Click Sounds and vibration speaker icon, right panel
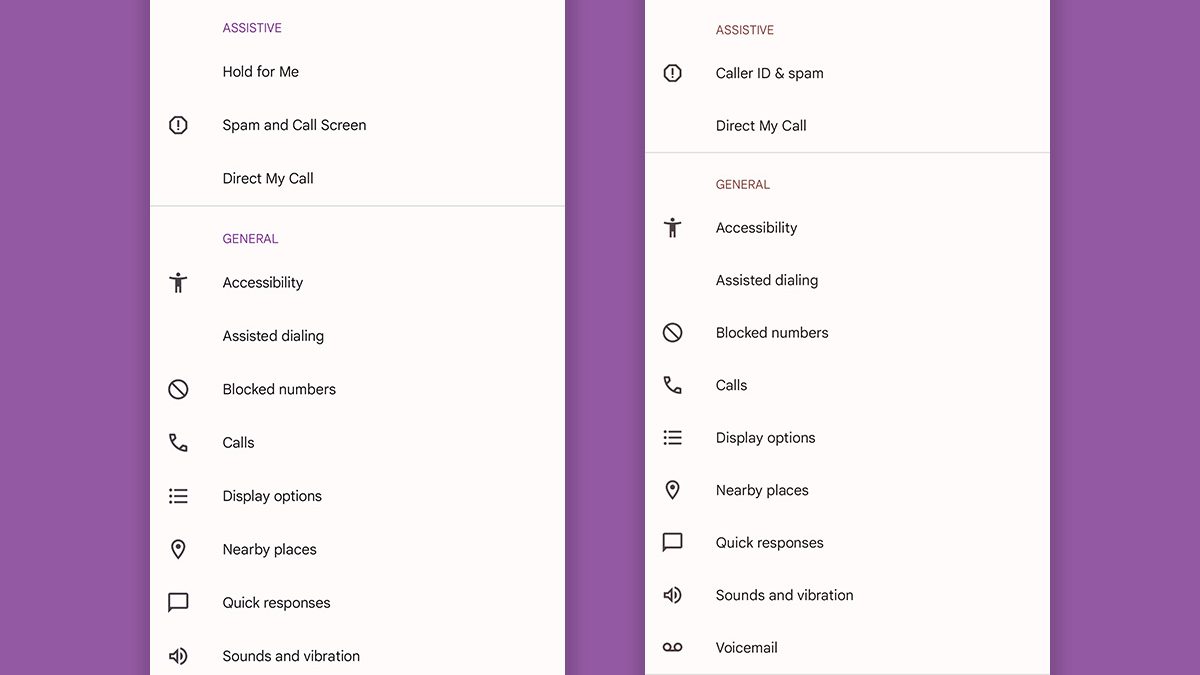The image size is (1200, 675). pos(673,595)
